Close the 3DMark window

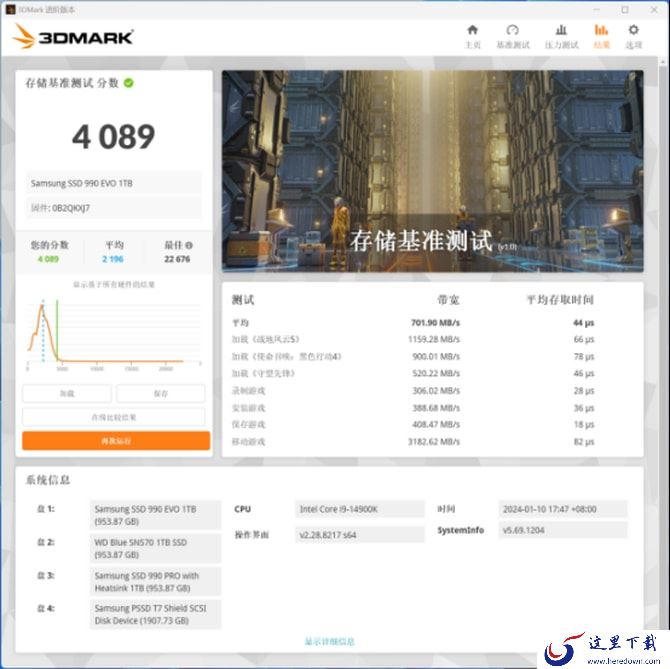(x=654, y=9)
